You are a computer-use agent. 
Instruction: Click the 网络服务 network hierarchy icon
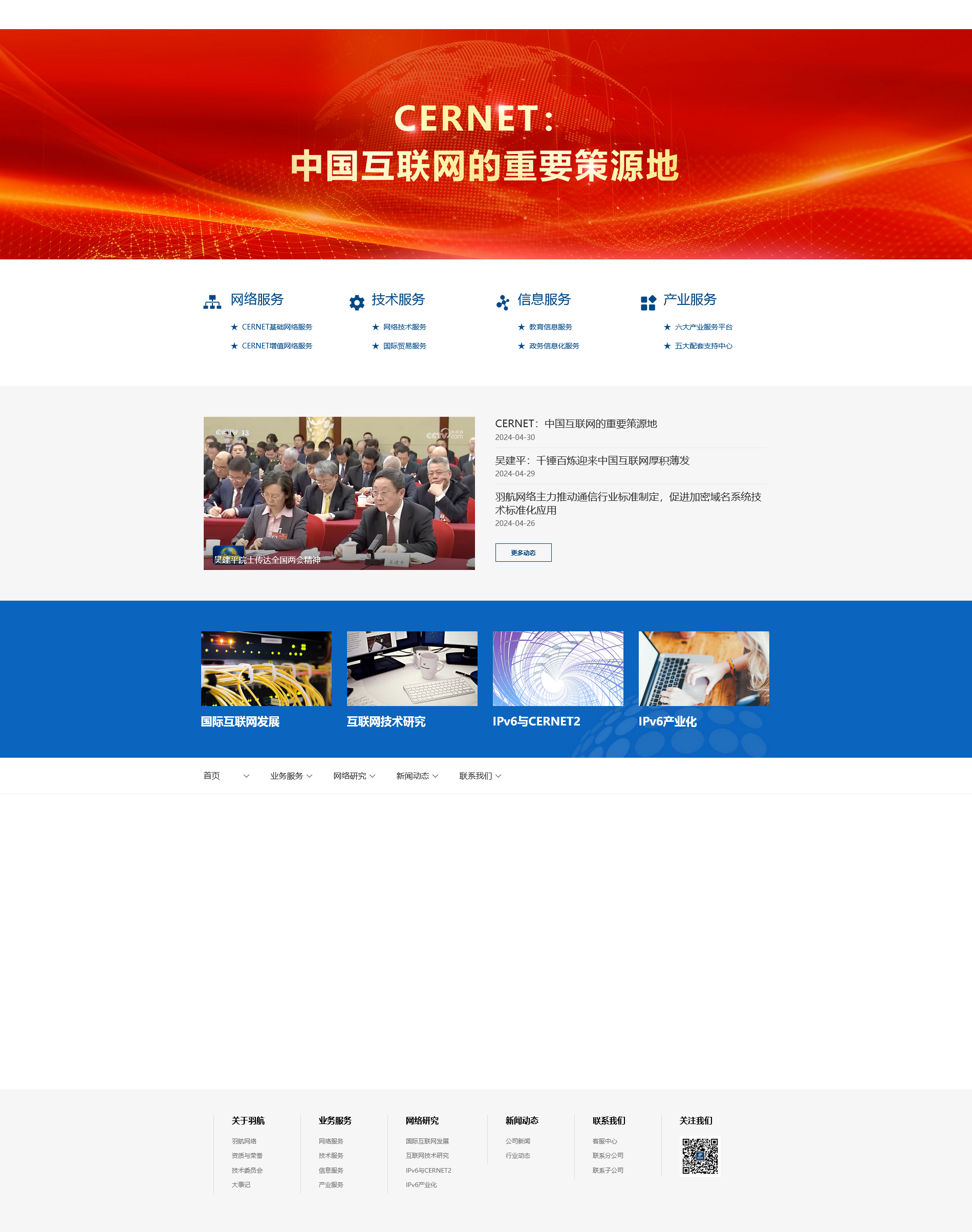point(212,302)
